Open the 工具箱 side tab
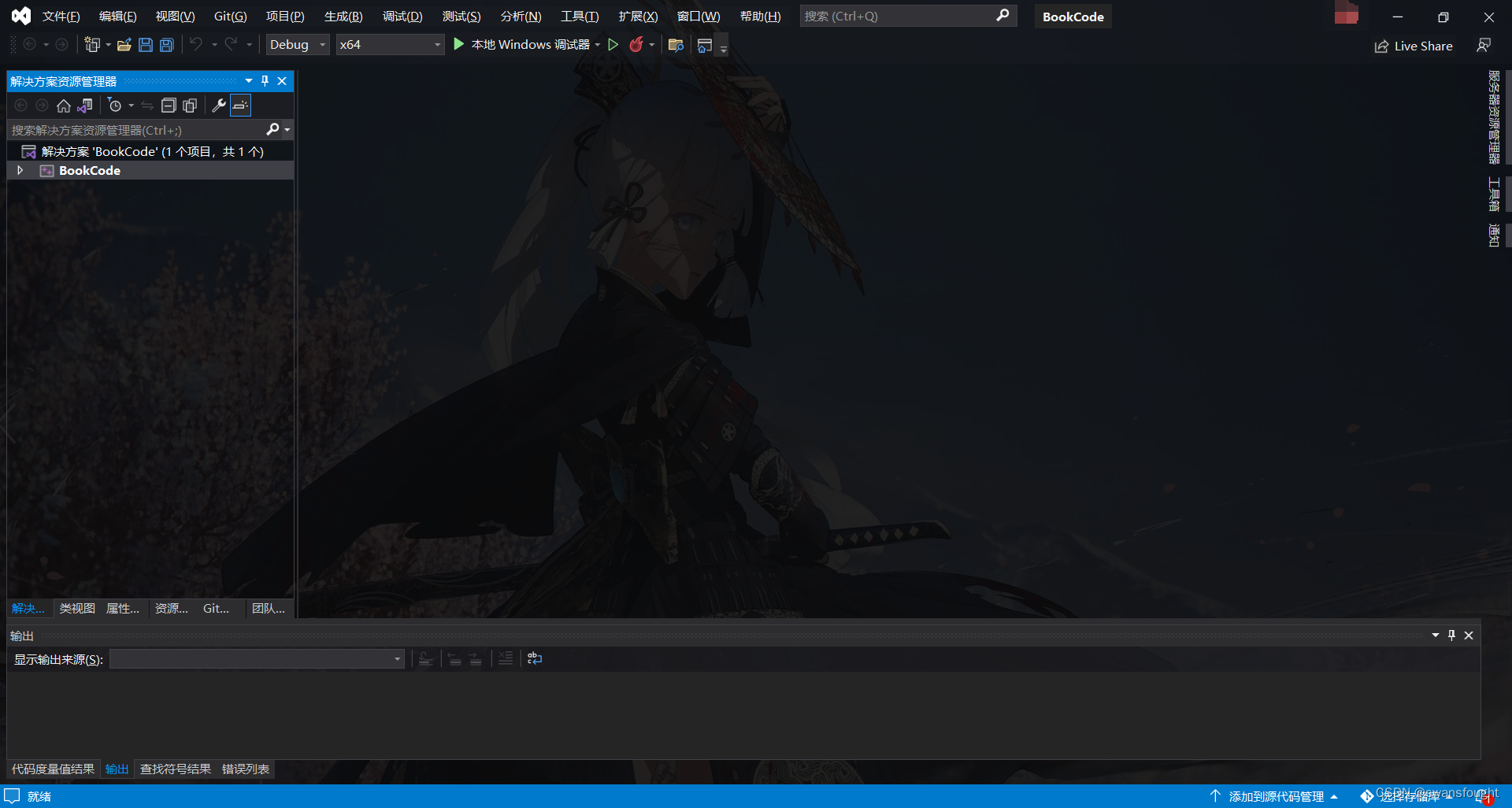 1493,194
